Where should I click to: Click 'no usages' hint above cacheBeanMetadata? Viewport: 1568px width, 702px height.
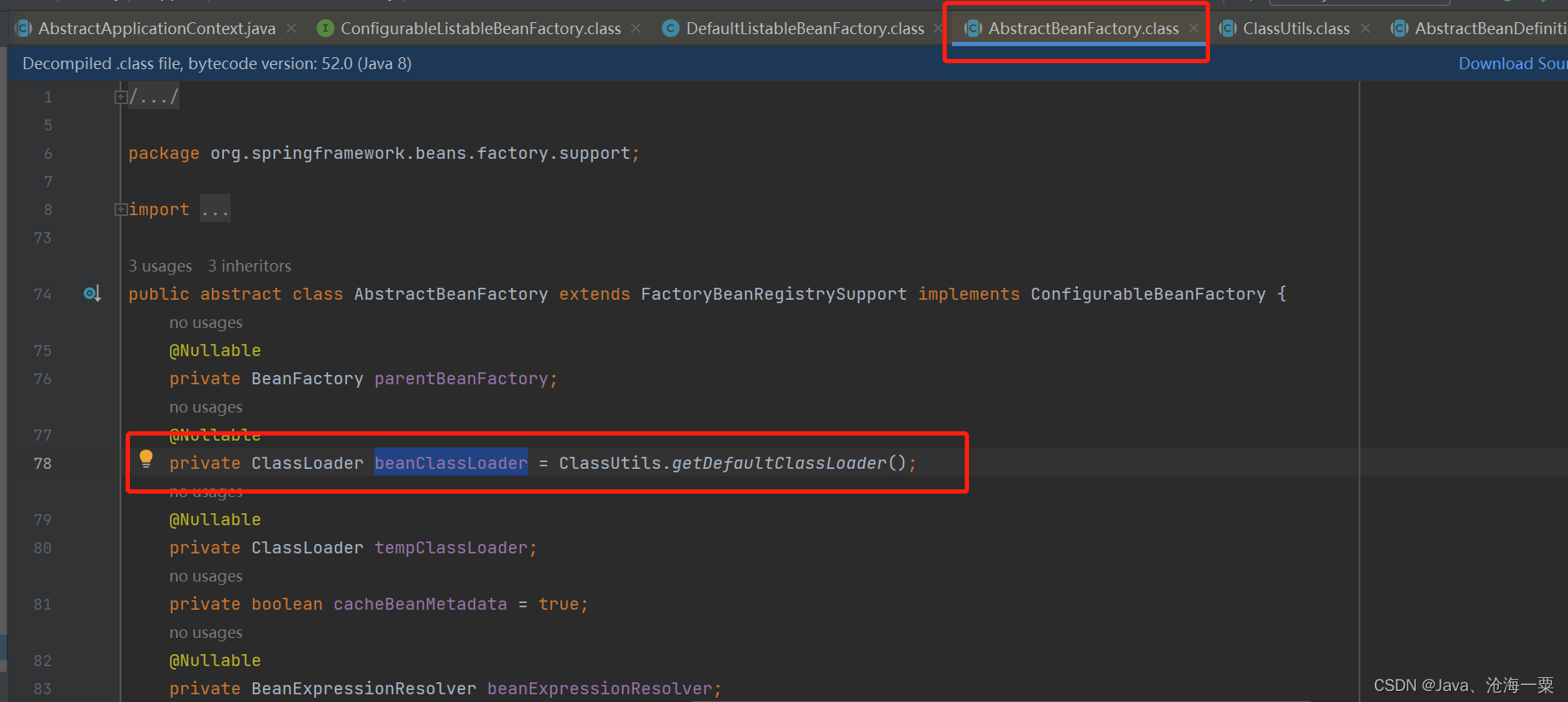pos(206,576)
